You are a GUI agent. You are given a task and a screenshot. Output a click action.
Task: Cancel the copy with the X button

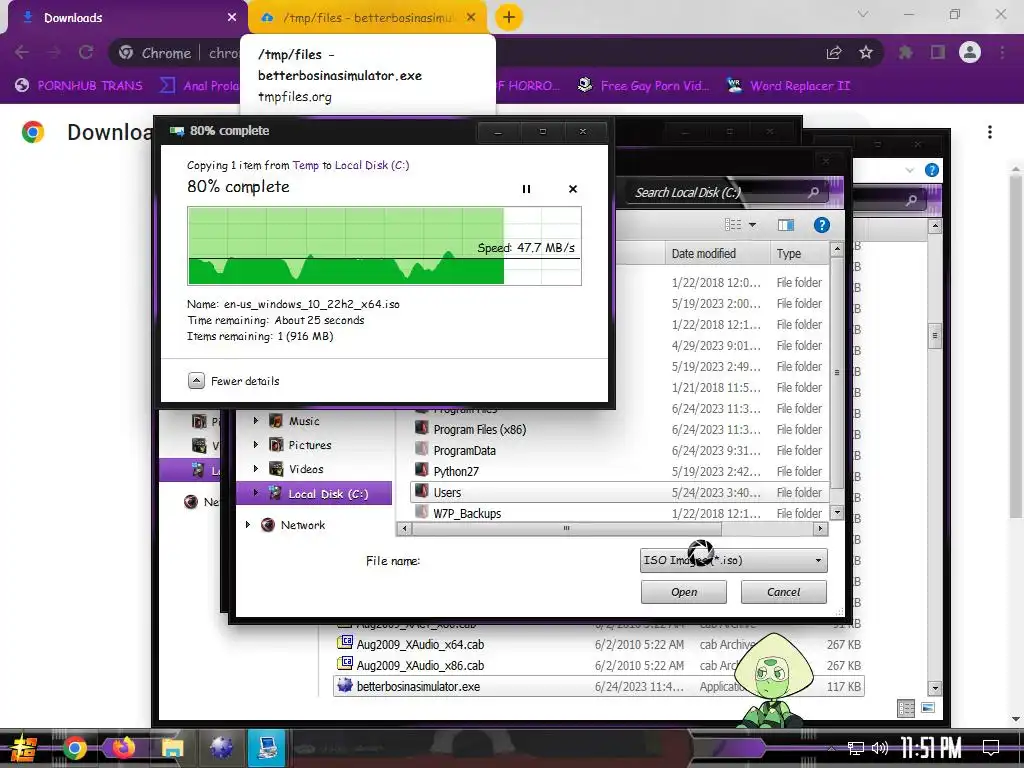pyautogui.click(x=573, y=189)
